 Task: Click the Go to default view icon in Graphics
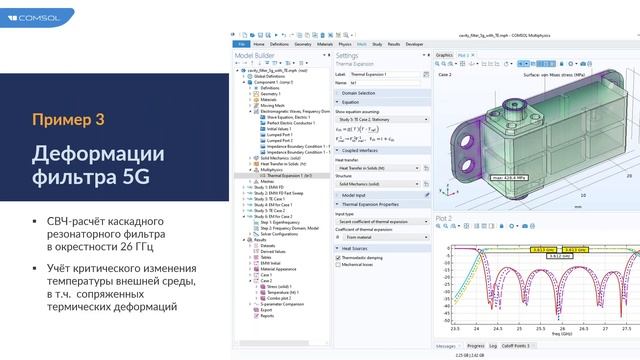471,64
